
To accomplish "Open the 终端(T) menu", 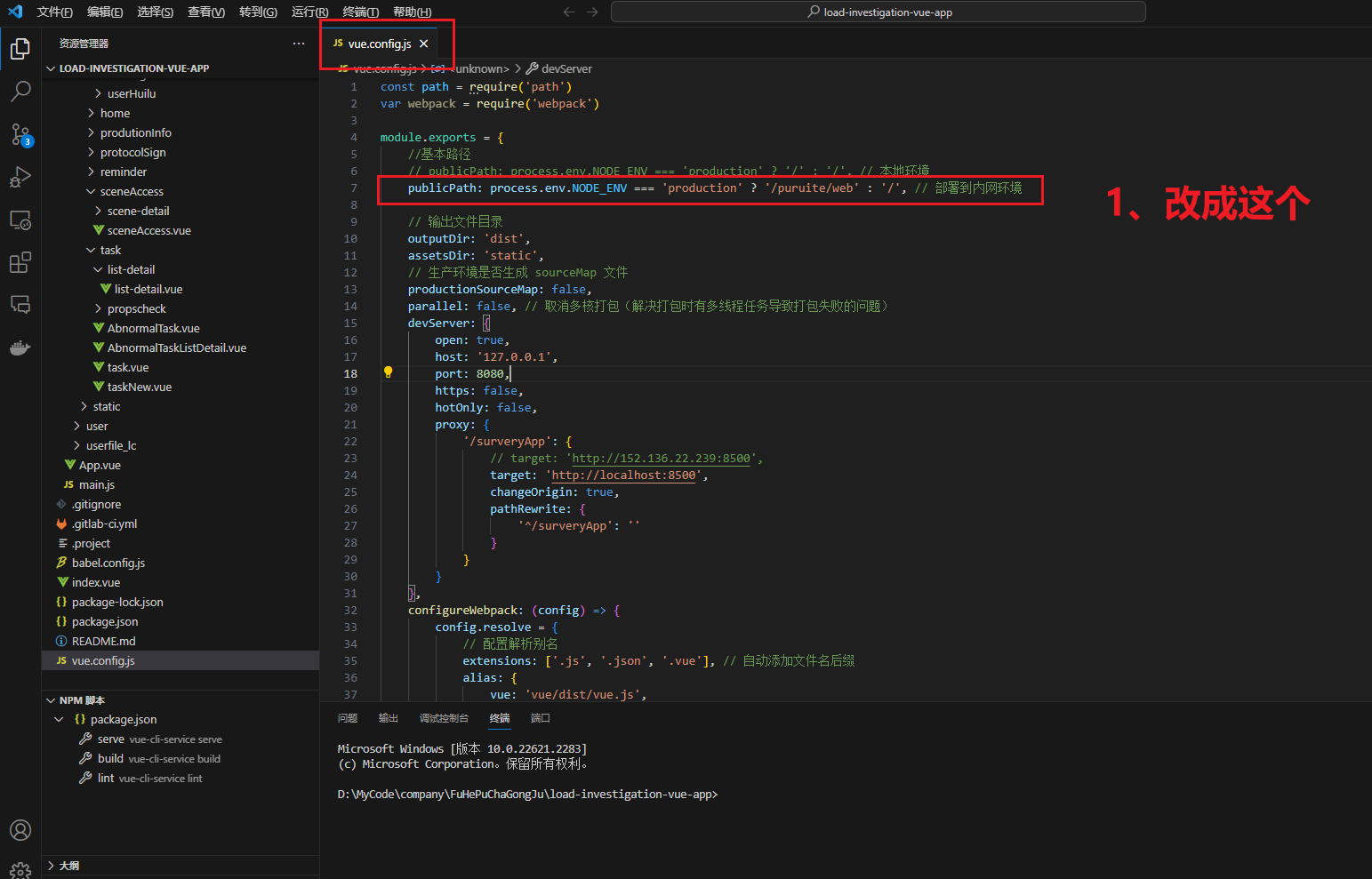I will (360, 12).
